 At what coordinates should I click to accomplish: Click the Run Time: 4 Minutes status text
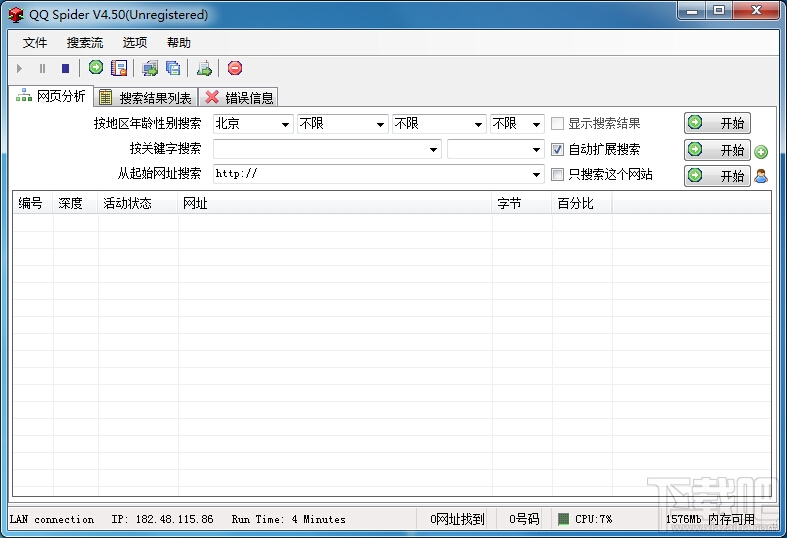click(x=289, y=519)
